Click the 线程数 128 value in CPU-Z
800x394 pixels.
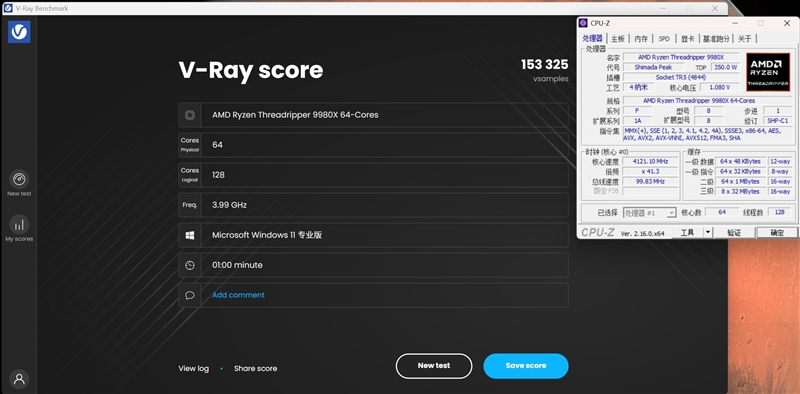(780, 212)
